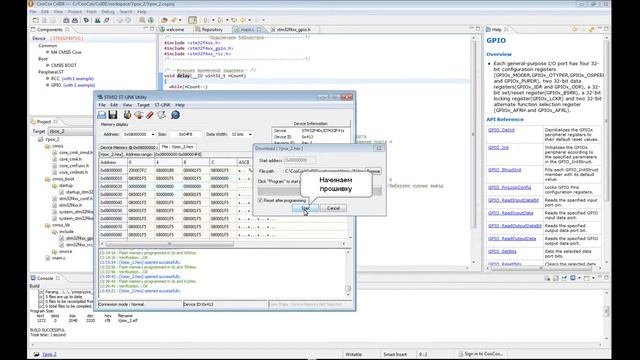Click the blue globe icon in ST-LINK toolbar
The height and width of the screenshot is (360, 640).
[x=176, y=115]
